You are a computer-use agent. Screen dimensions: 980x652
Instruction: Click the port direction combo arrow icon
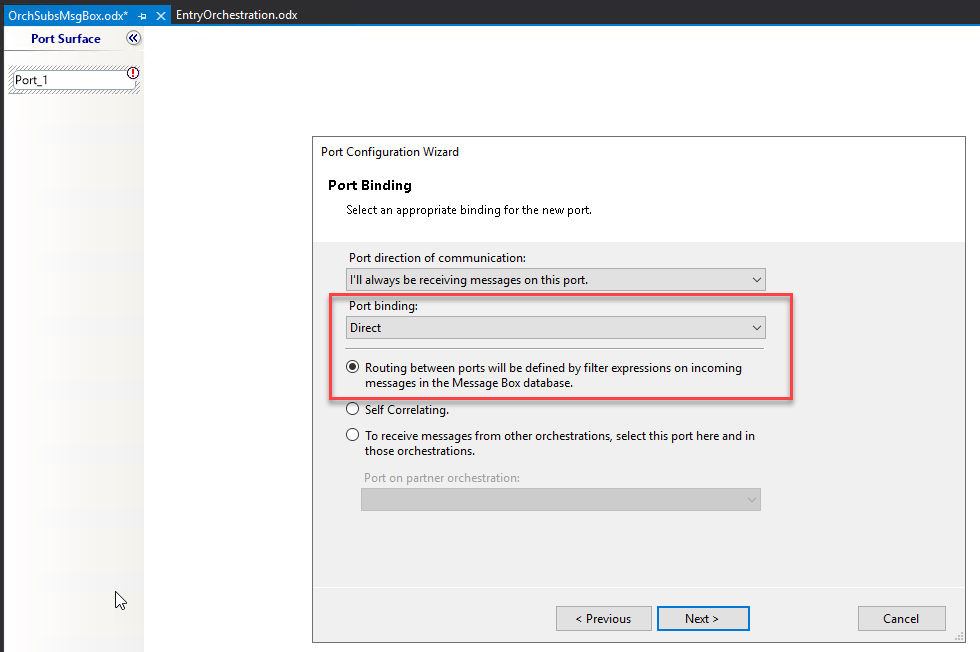coord(758,279)
